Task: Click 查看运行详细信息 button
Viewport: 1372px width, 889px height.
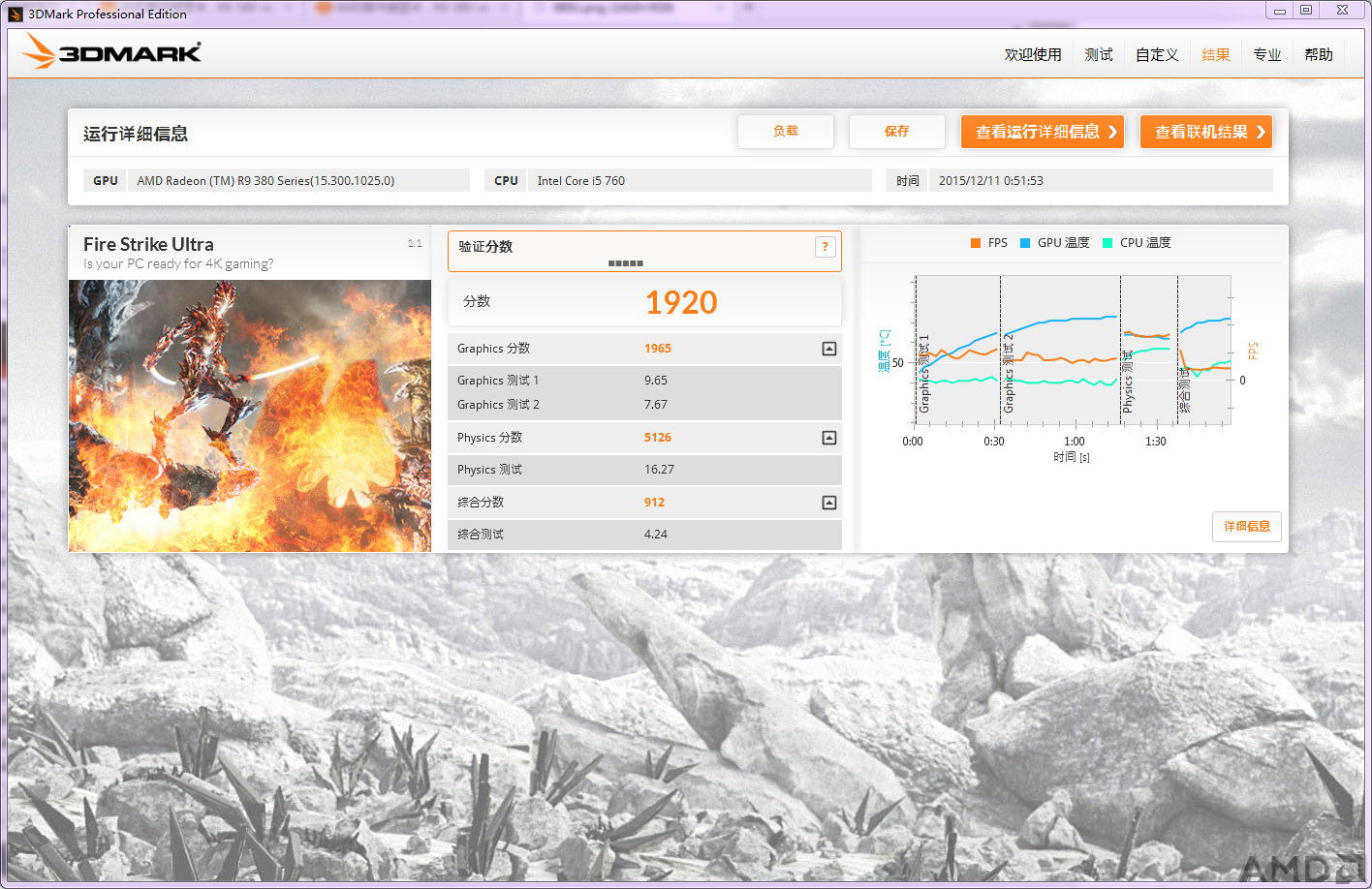Action: pyautogui.click(x=1043, y=132)
